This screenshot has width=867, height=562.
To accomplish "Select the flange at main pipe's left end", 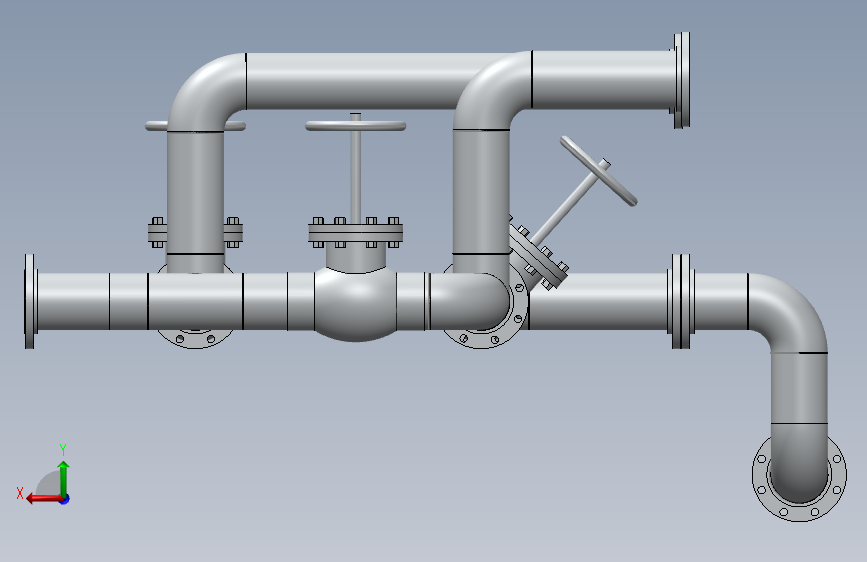I will coord(31,301).
